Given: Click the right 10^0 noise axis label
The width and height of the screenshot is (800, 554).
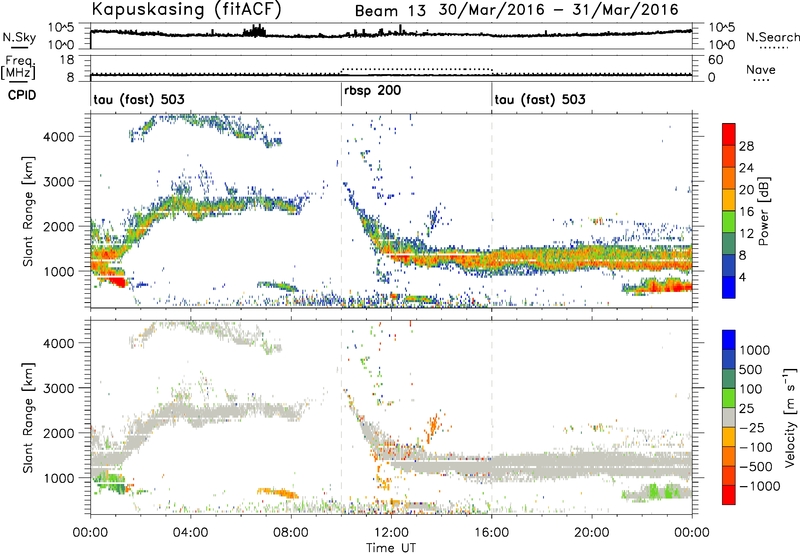Looking at the screenshot, I should click(722, 45).
